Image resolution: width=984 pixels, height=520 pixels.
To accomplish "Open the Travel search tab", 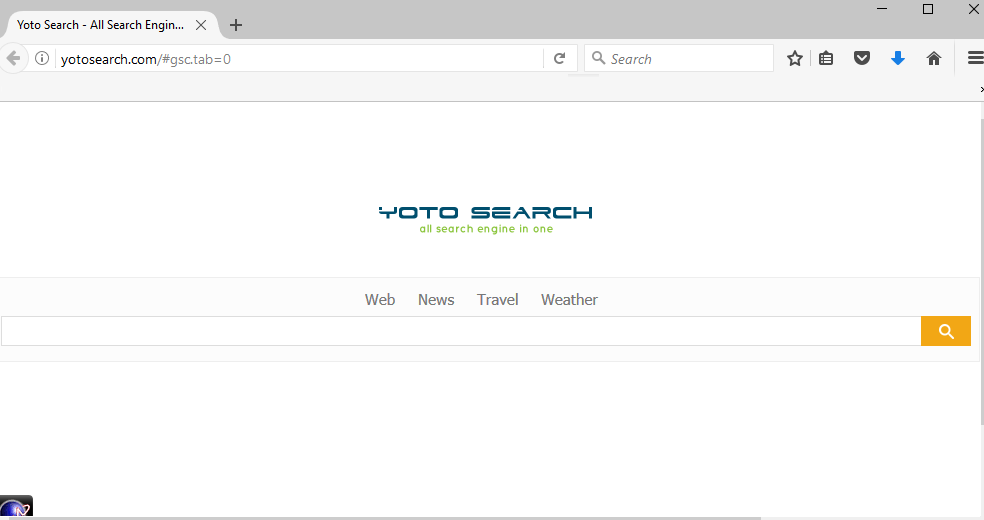I will (497, 300).
